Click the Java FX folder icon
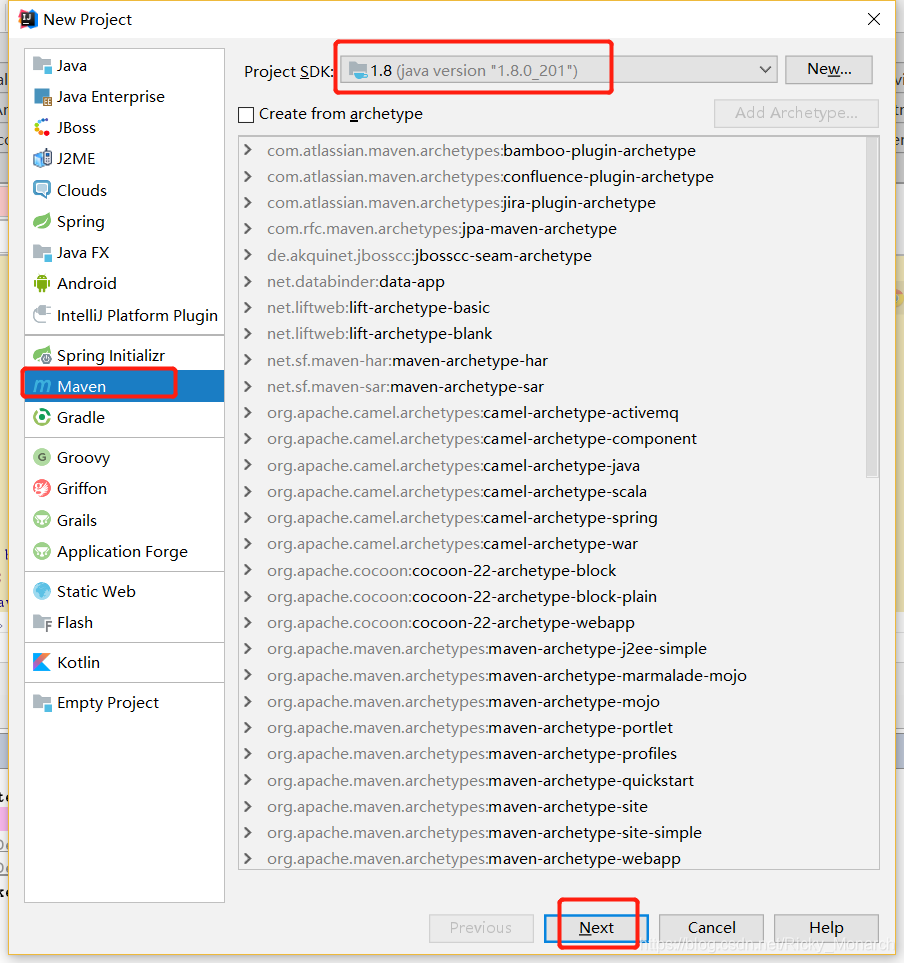The width and height of the screenshot is (904, 963). (42, 252)
